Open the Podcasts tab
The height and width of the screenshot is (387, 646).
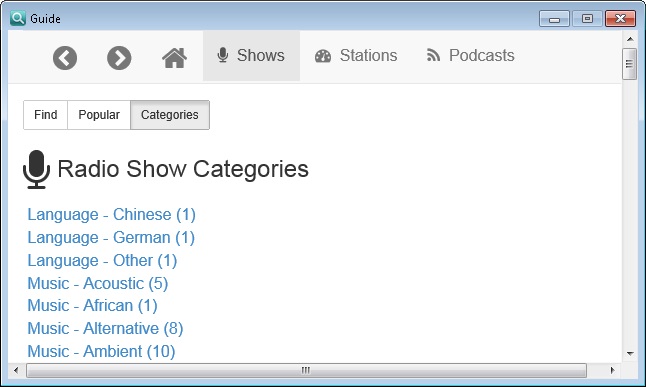(x=470, y=56)
